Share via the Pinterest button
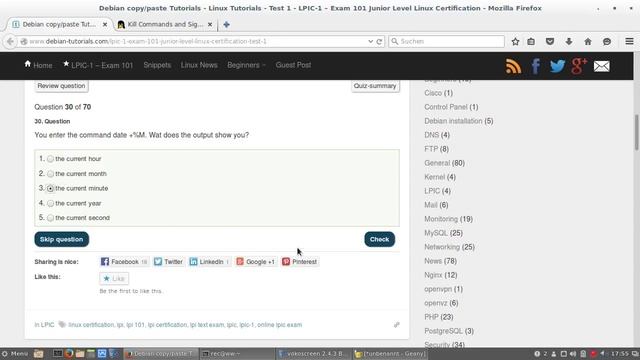 (300, 262)
